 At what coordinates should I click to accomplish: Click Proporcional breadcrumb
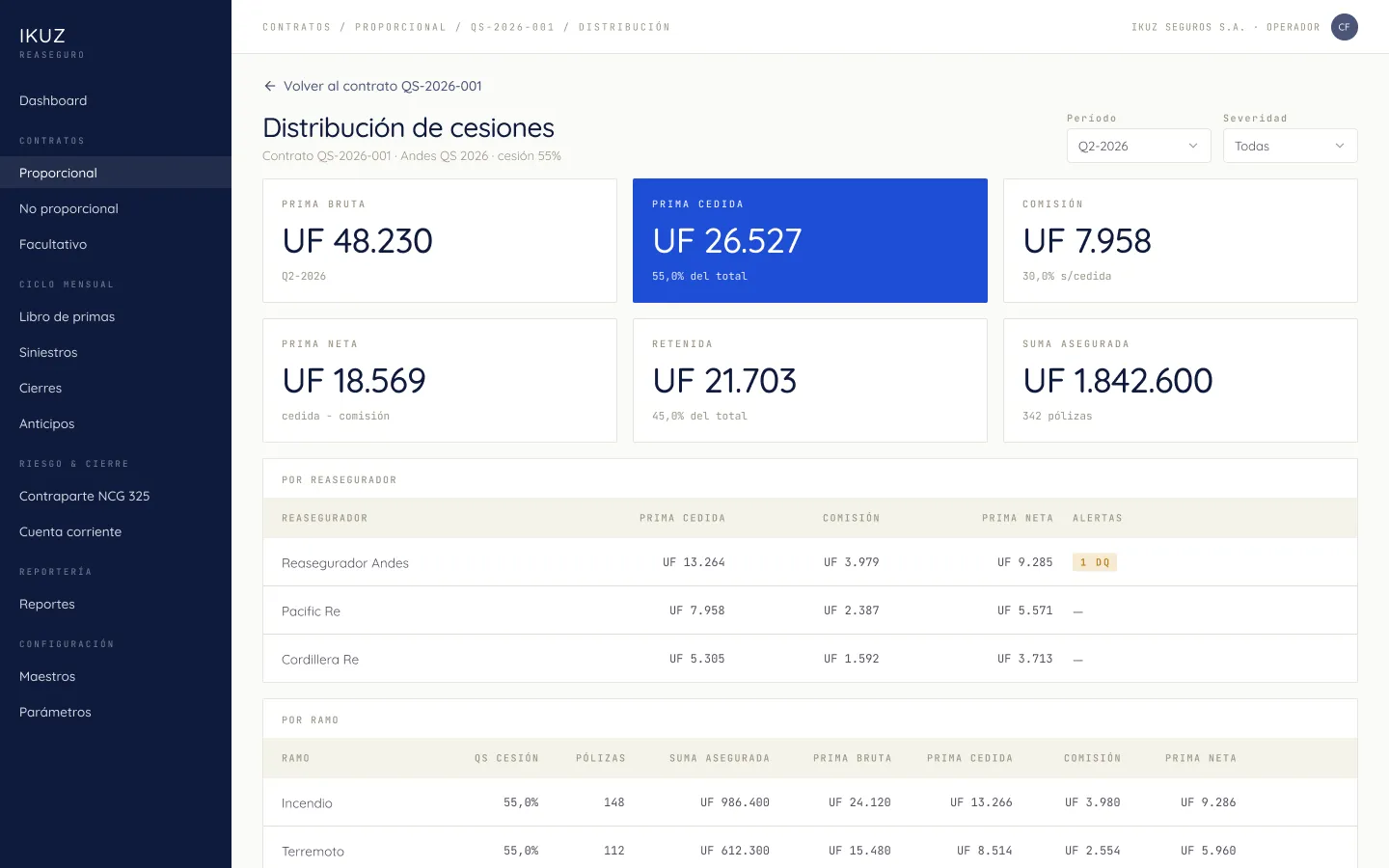pos(400,27)
